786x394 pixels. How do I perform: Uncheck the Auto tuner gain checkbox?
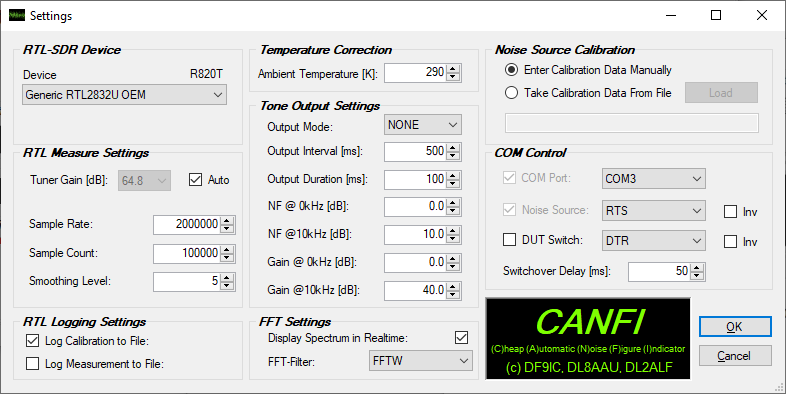click(x=195, y=179)
